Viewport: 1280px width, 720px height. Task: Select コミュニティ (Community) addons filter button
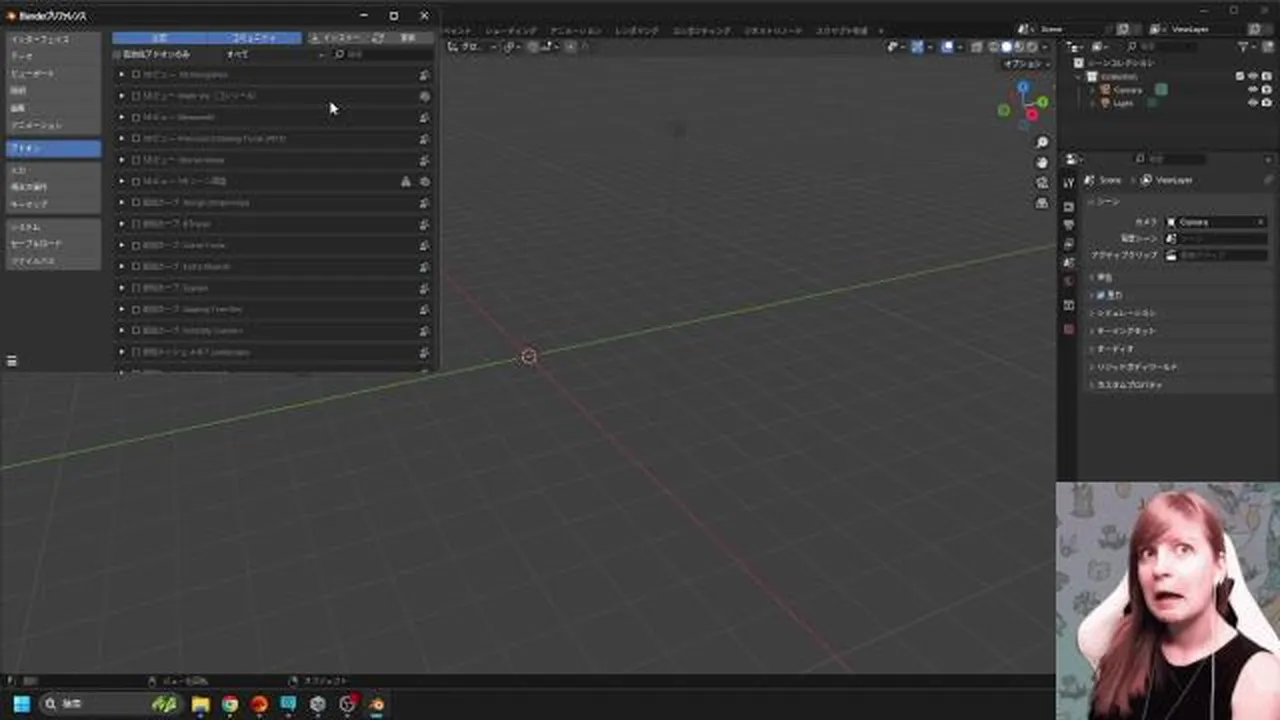[254, 38]
